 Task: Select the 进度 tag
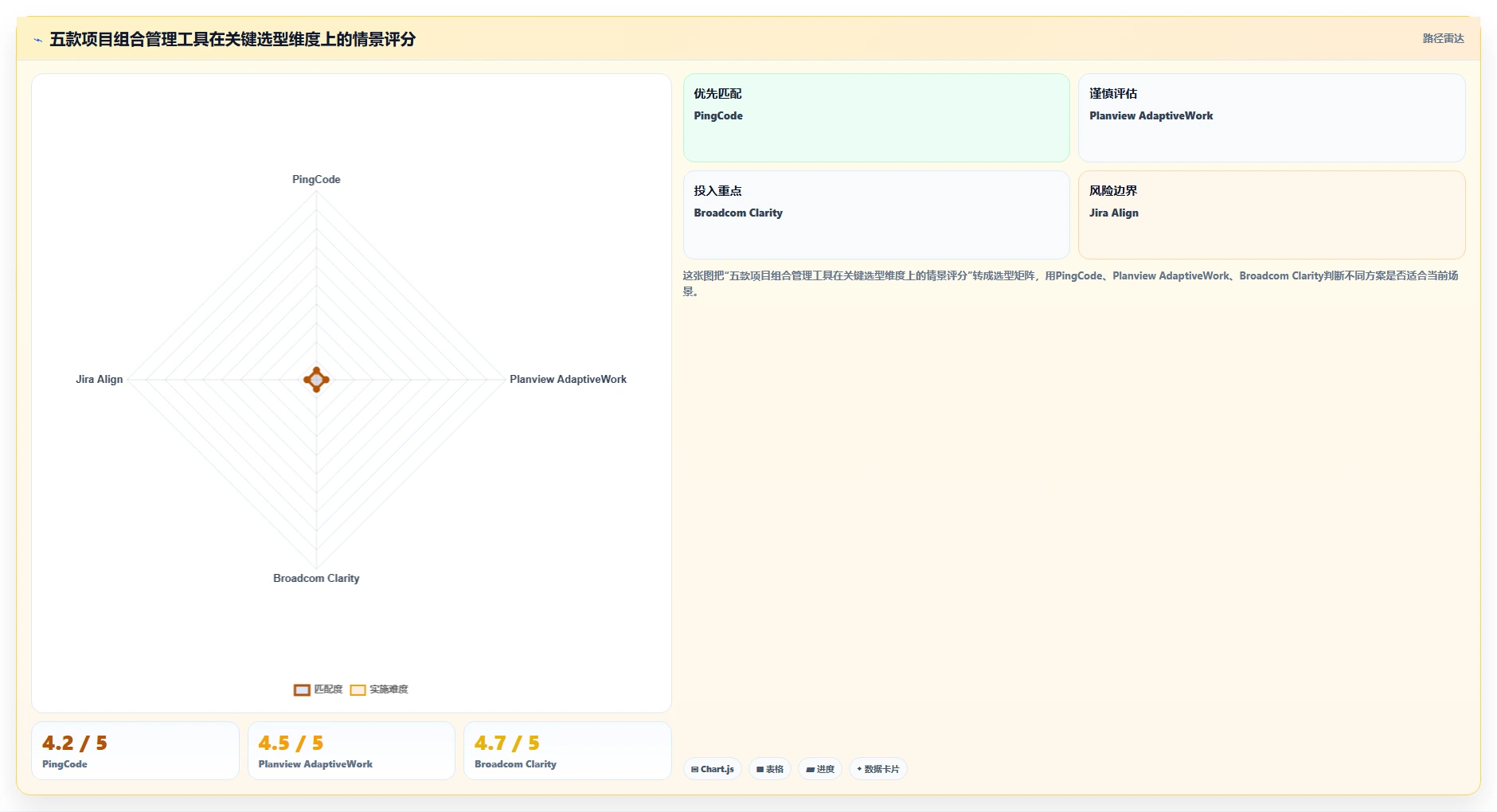coord(820,769)
